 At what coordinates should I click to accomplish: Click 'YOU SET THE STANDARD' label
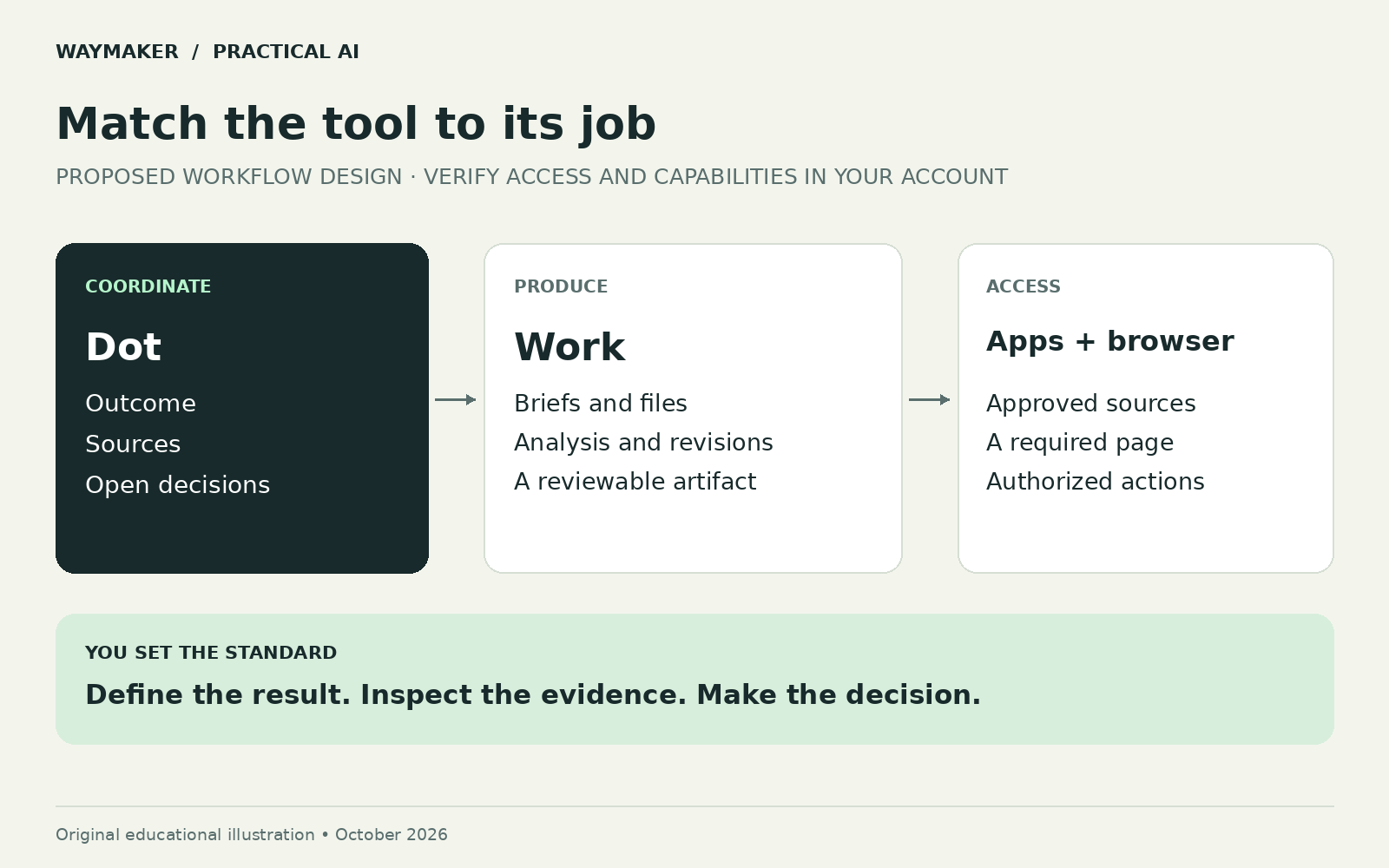pos(211,653)
